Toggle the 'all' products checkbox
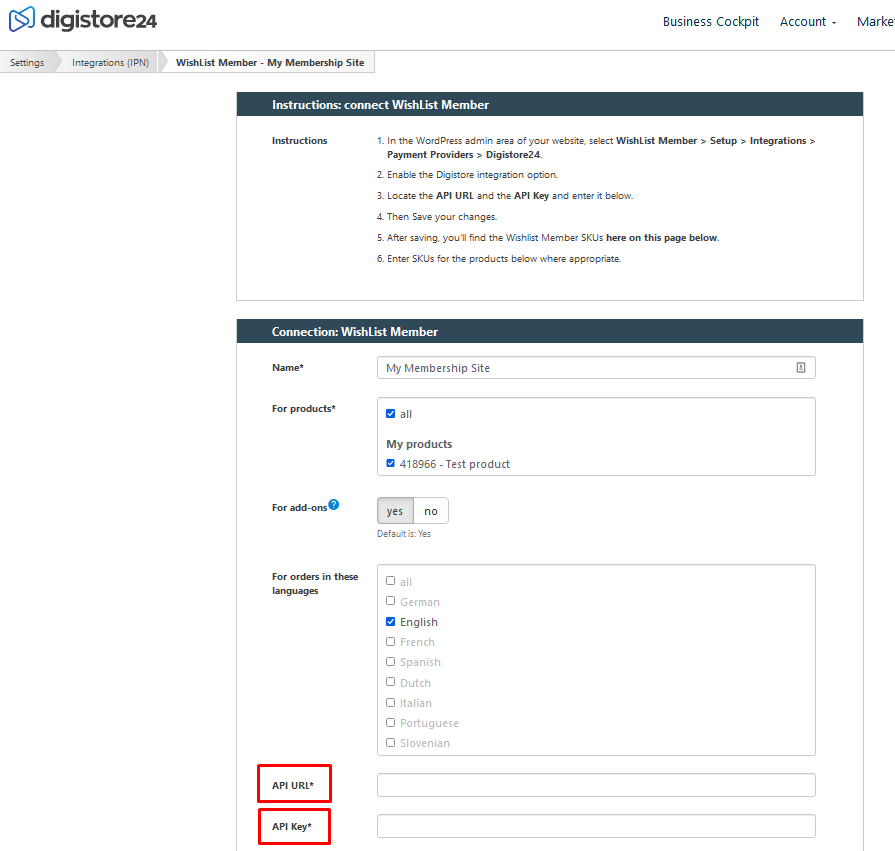The height and width of the screenshot is (851, 895). 390,414
